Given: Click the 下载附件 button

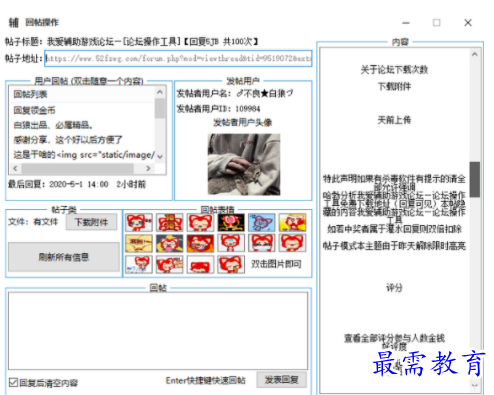Looking at the screenshot, I should coord(91,222).
